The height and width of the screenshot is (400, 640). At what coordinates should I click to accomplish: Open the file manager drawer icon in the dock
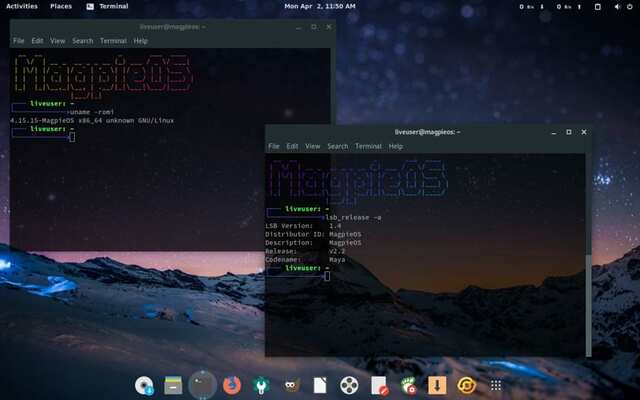(173, 385)
